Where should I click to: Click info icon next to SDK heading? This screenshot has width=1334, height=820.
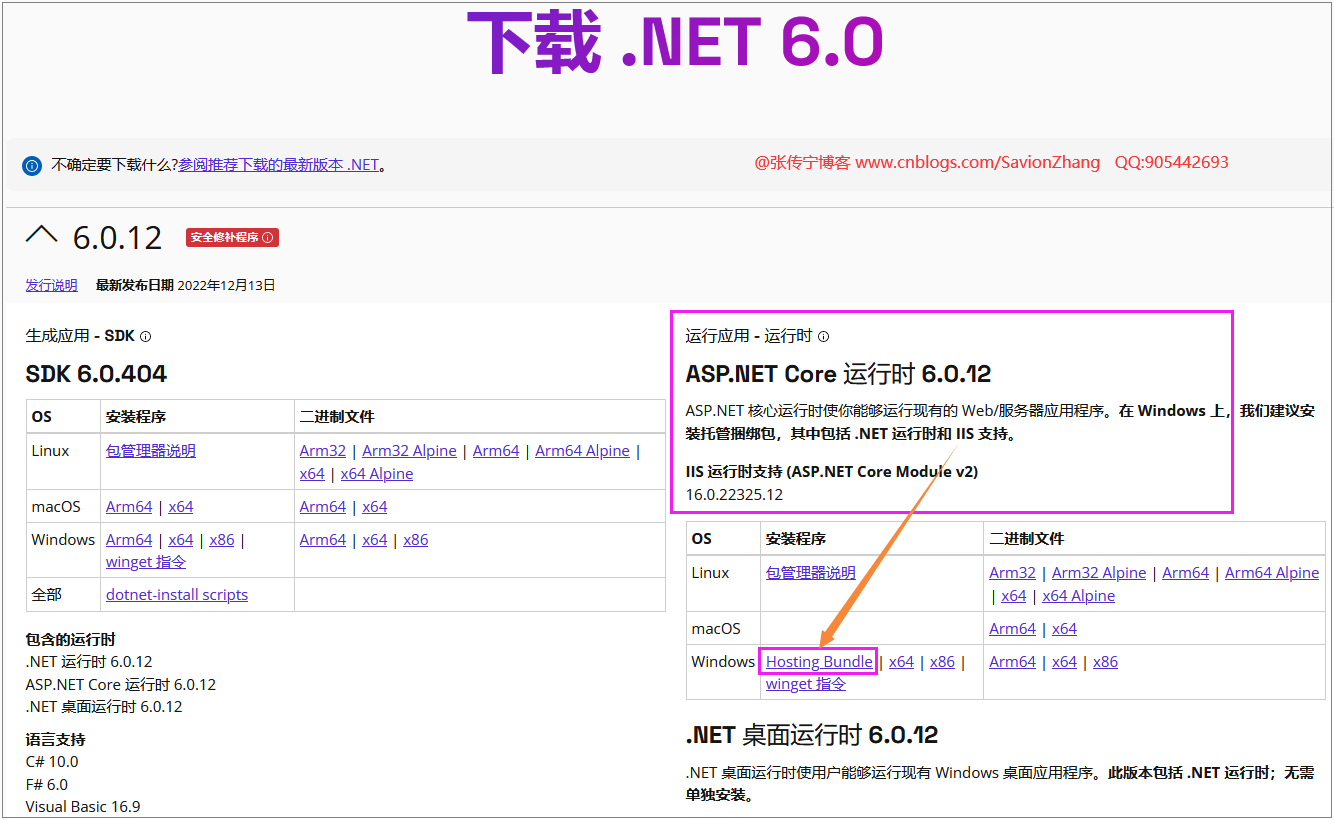[x=146, y=337]
